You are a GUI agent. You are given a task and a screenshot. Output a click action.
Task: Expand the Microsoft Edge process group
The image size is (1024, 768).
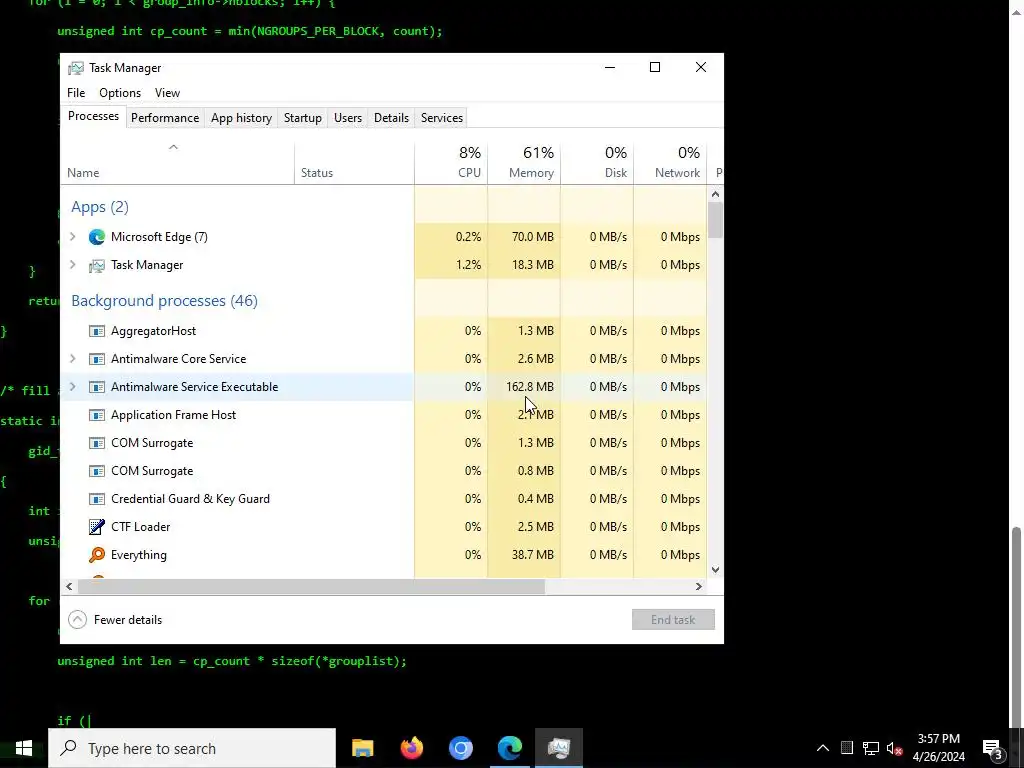72,237
